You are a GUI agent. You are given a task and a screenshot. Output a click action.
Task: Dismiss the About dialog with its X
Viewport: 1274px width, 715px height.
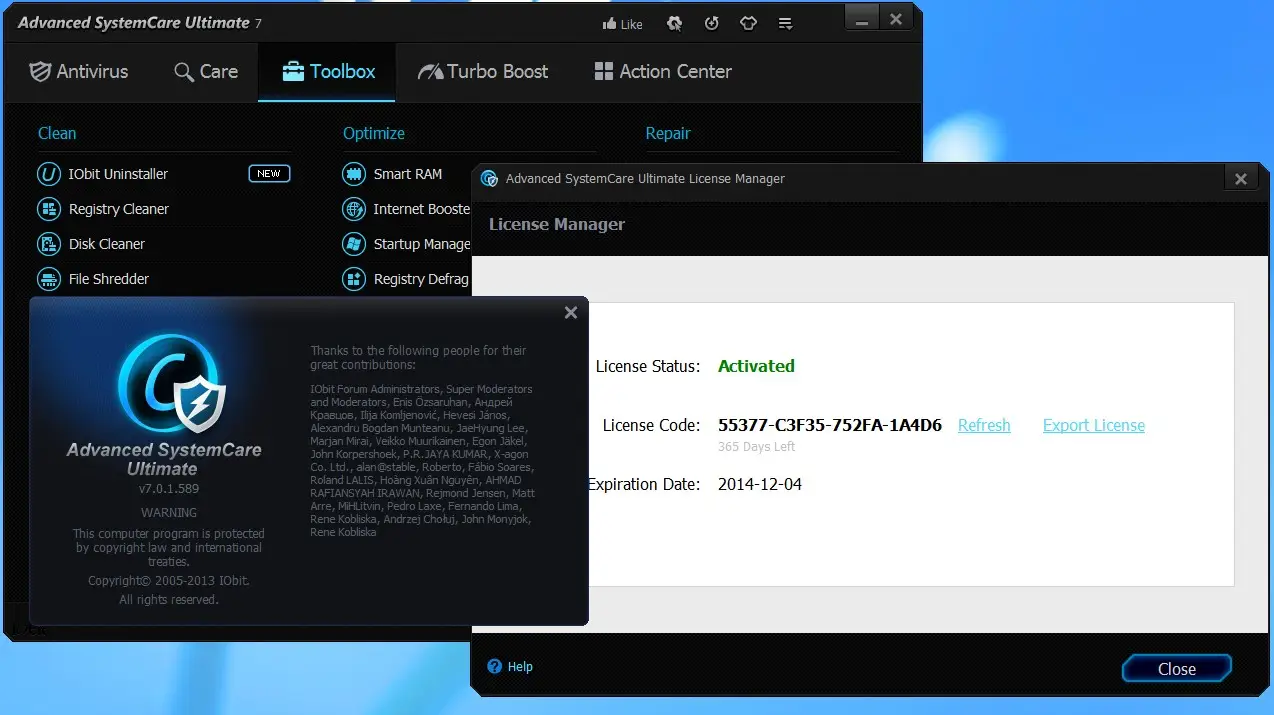[x=571, y=312]
